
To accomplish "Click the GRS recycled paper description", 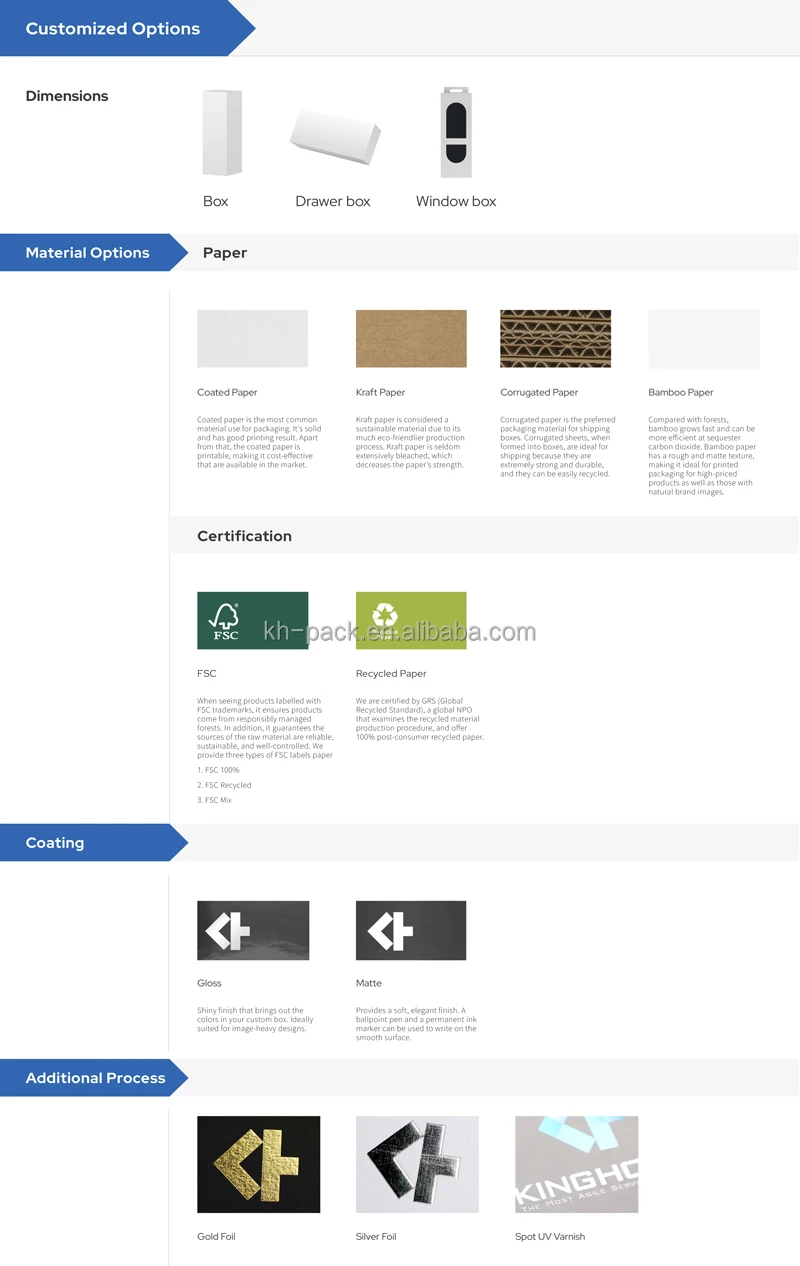I will (x=420, y=719).
